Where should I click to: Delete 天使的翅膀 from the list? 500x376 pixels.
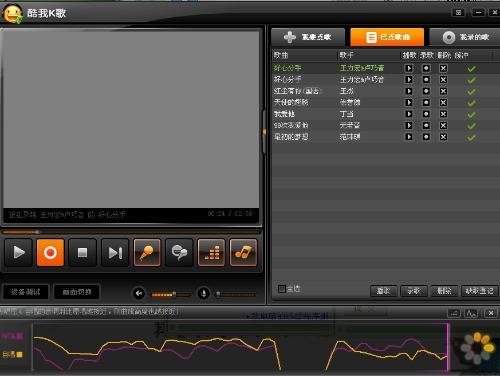tap(443, 102)
